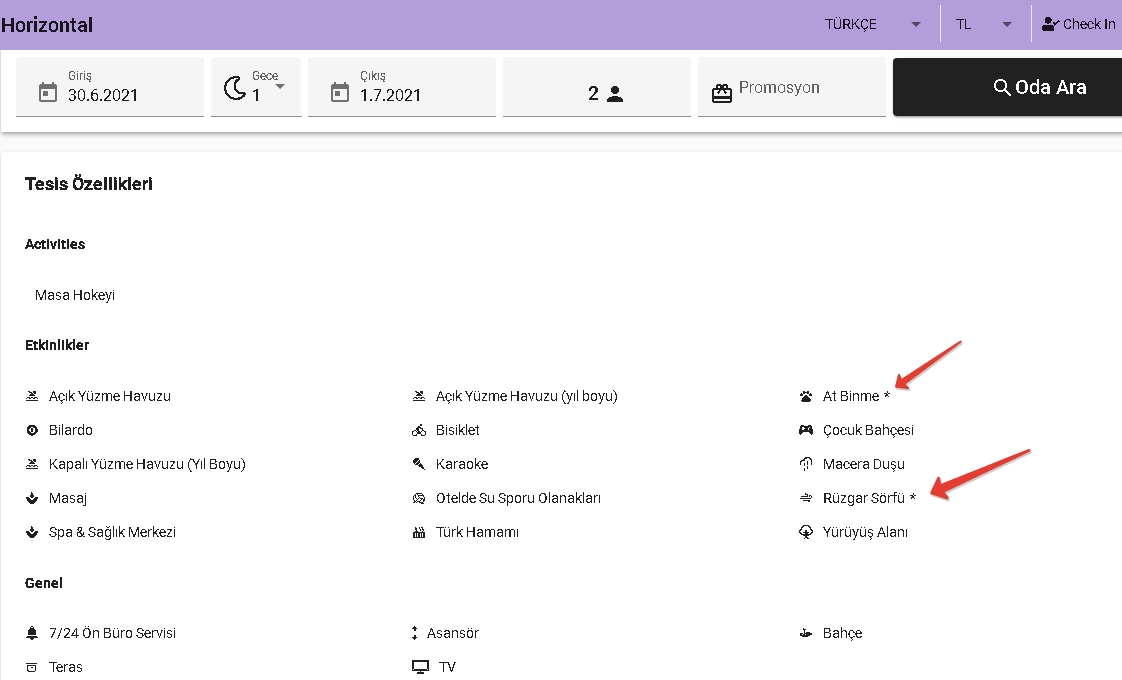1122x680 pixels.
Task: Click the calendar icon in Giriş field
Action: point(47,93)
